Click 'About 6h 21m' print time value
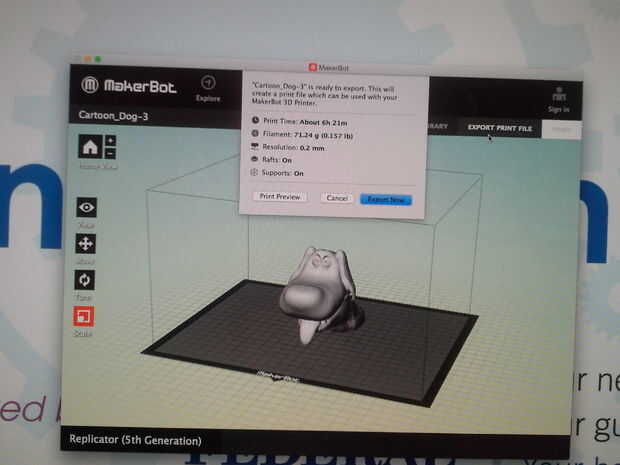This screenshot has width=620, height=465. click(x=323, y=123)
